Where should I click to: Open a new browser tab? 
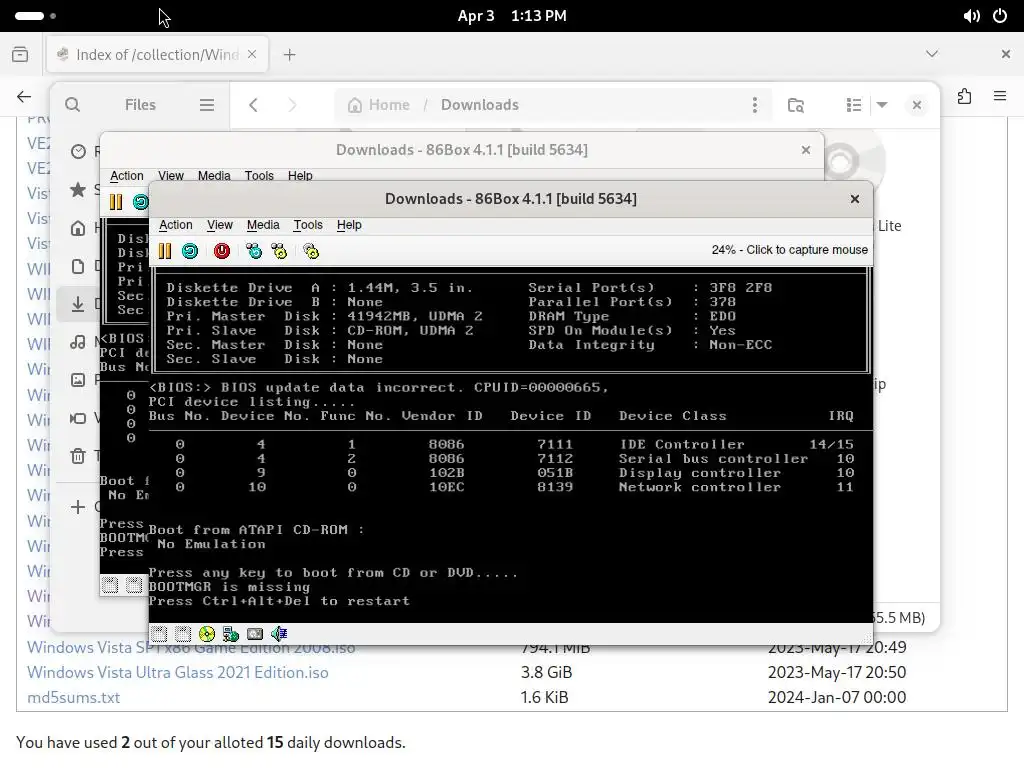289,55
